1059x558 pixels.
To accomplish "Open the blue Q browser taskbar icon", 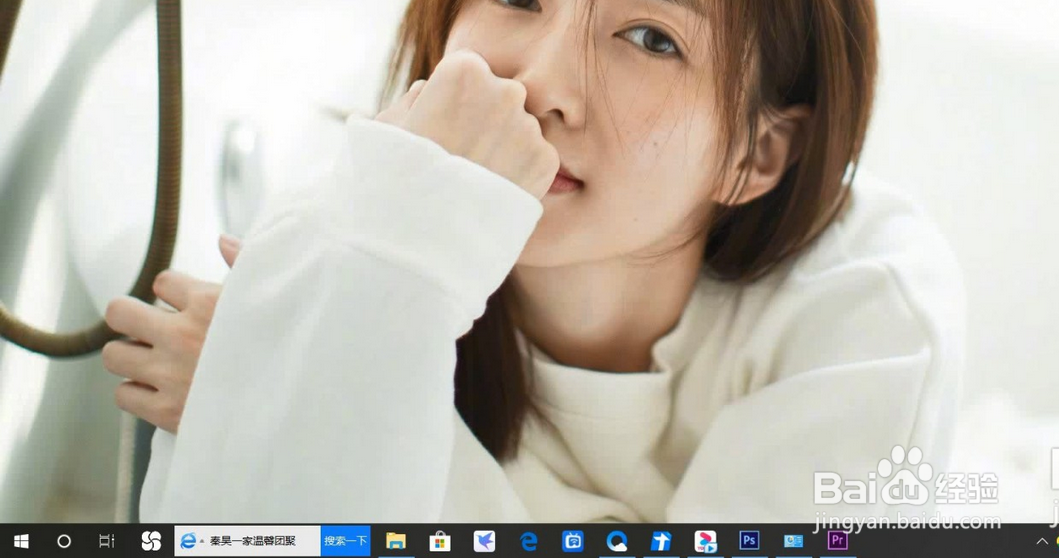I will pos(617,541).
